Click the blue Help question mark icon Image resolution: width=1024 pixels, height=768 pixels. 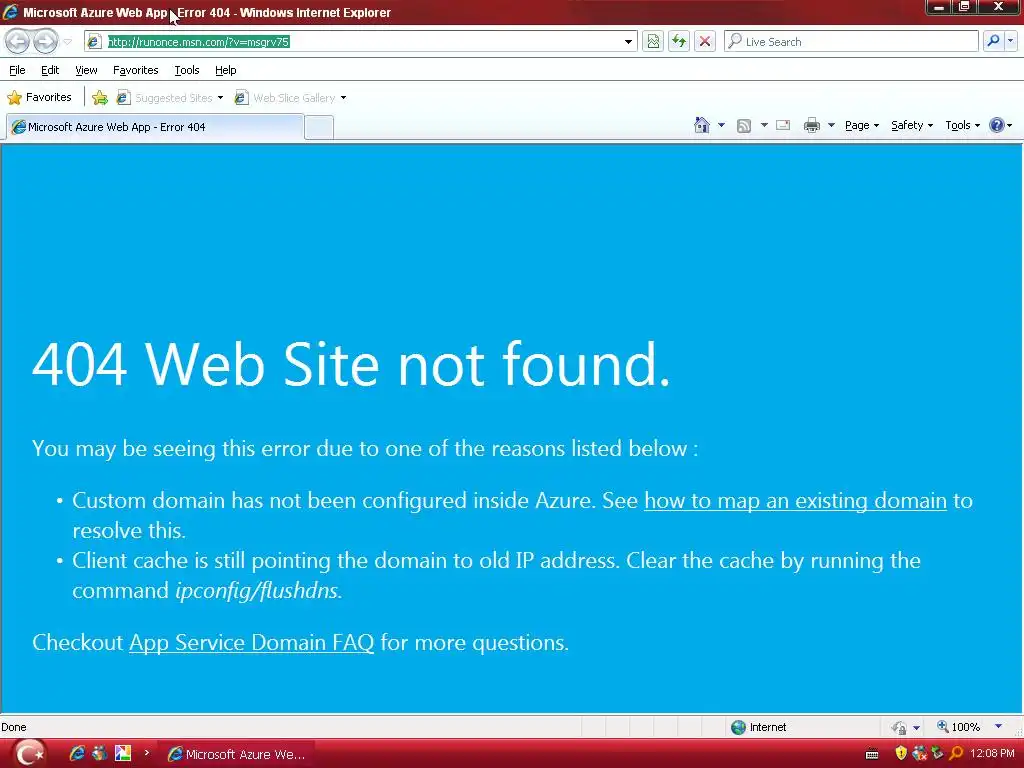click(997, 125)
